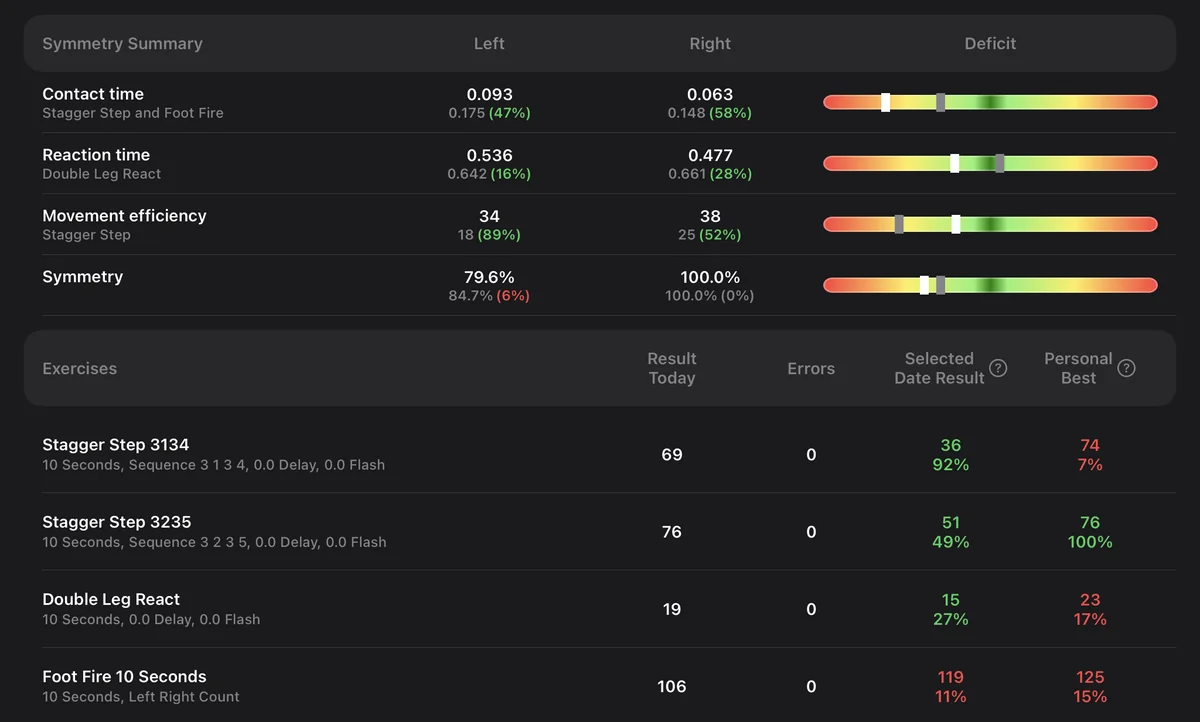
Task: Click the Contact time deficit bar
Action: [x=990, y=102]
